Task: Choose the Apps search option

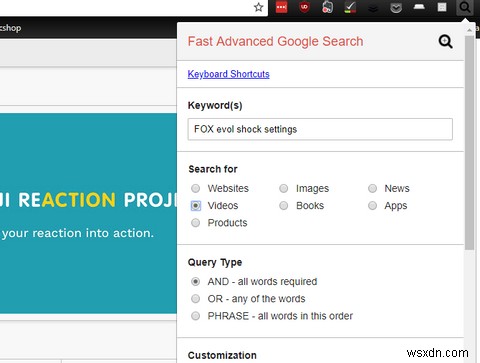Action: 372,206
